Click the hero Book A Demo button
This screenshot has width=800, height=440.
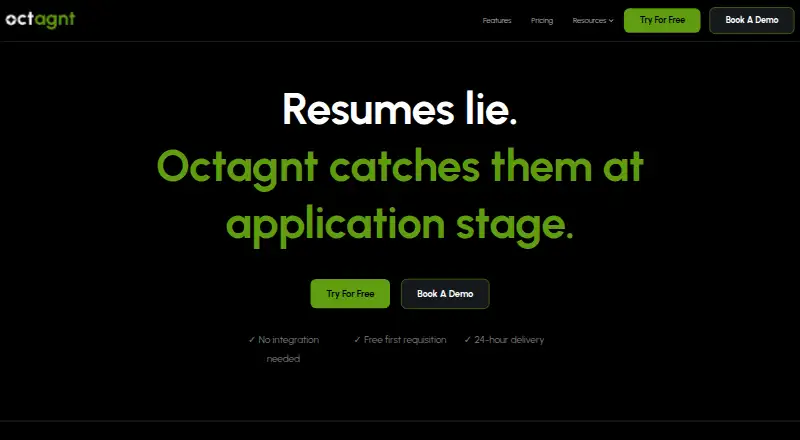pos(445,294)
